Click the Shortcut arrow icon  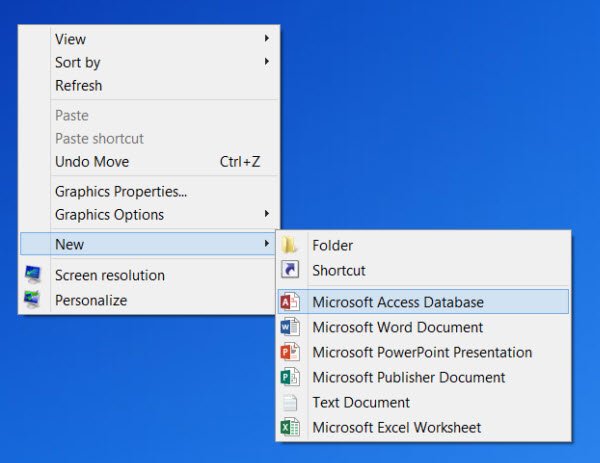tap(290, 270)
